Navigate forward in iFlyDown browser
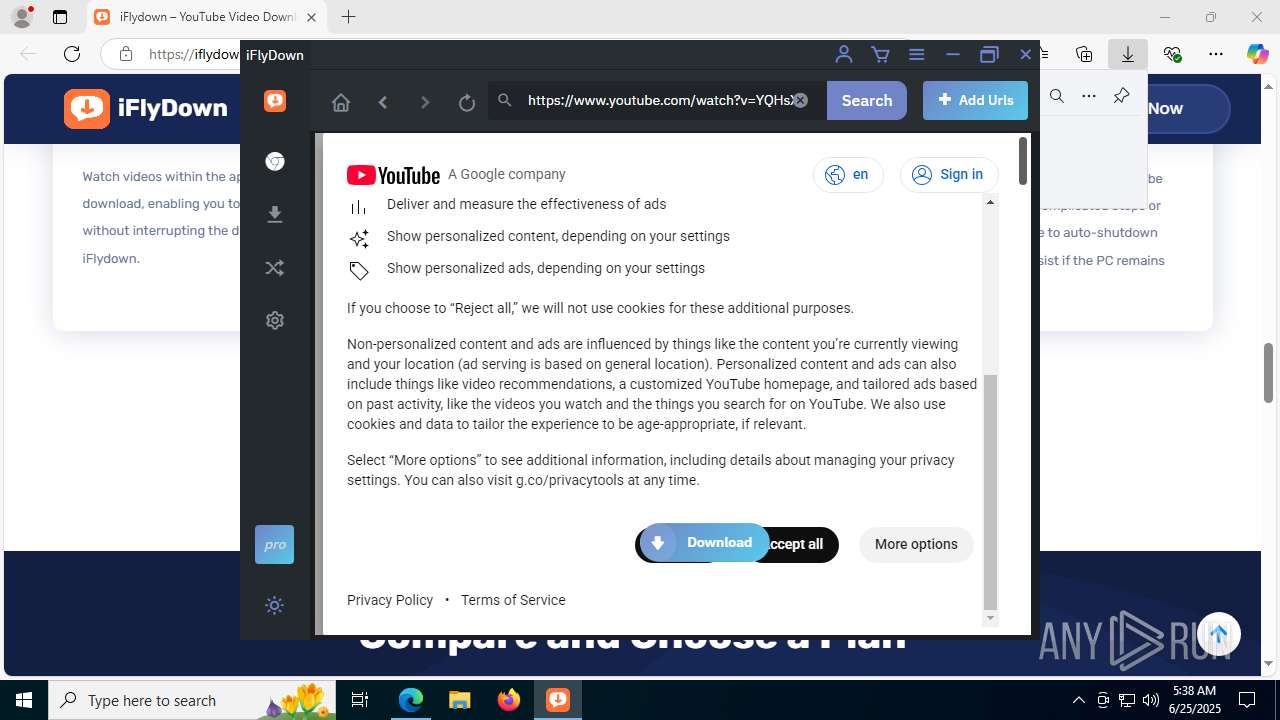Image resolution: width=1280 pixels, height=720 pixels. [425, 102]
